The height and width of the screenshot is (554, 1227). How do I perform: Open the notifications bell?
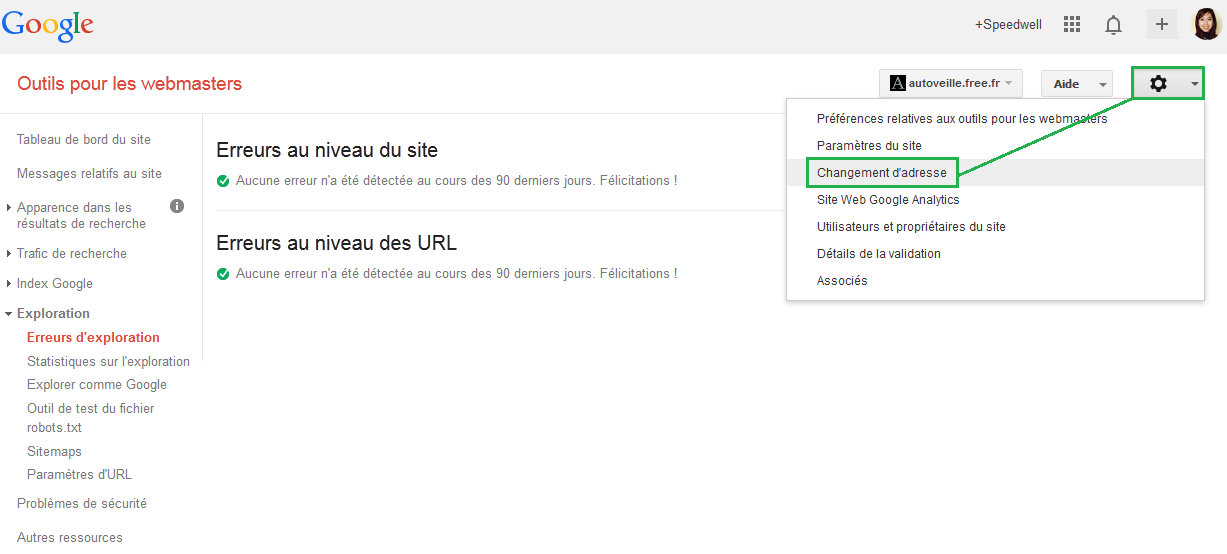coord(1113,25)
